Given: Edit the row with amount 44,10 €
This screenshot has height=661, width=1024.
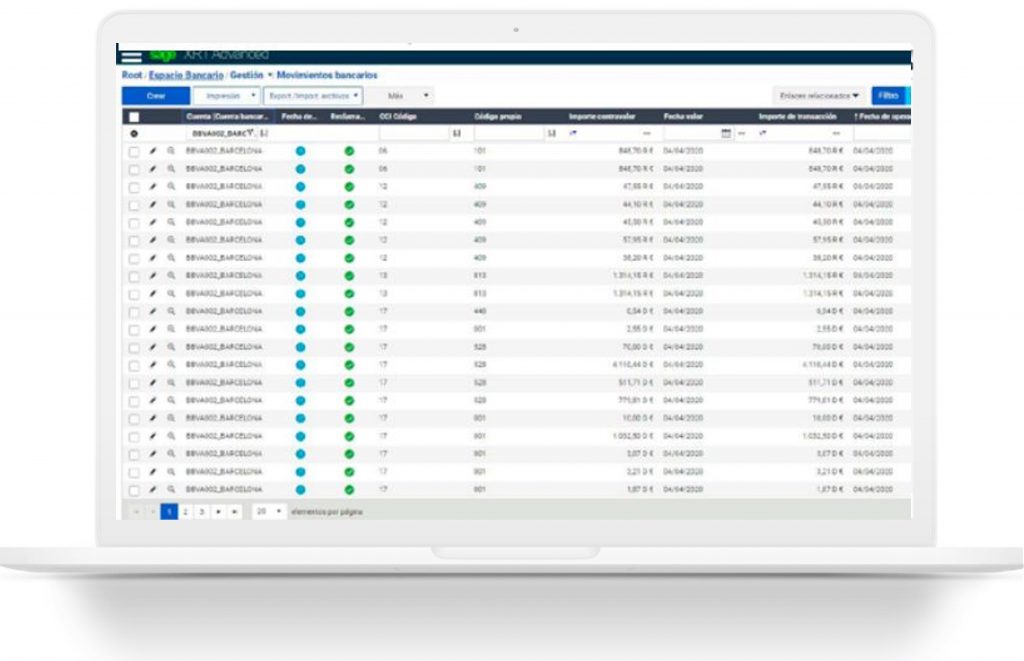Looking at the screenshot, I should (153, 204).
